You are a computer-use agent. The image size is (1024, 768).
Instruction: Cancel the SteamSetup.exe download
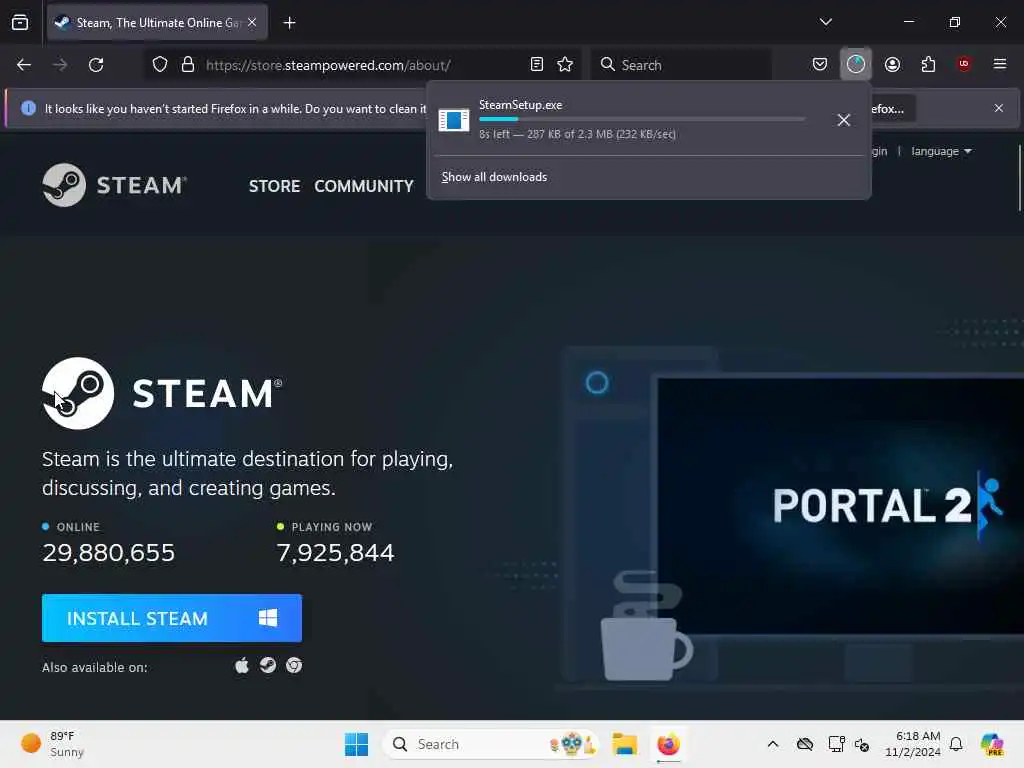(x=844, y=120)
